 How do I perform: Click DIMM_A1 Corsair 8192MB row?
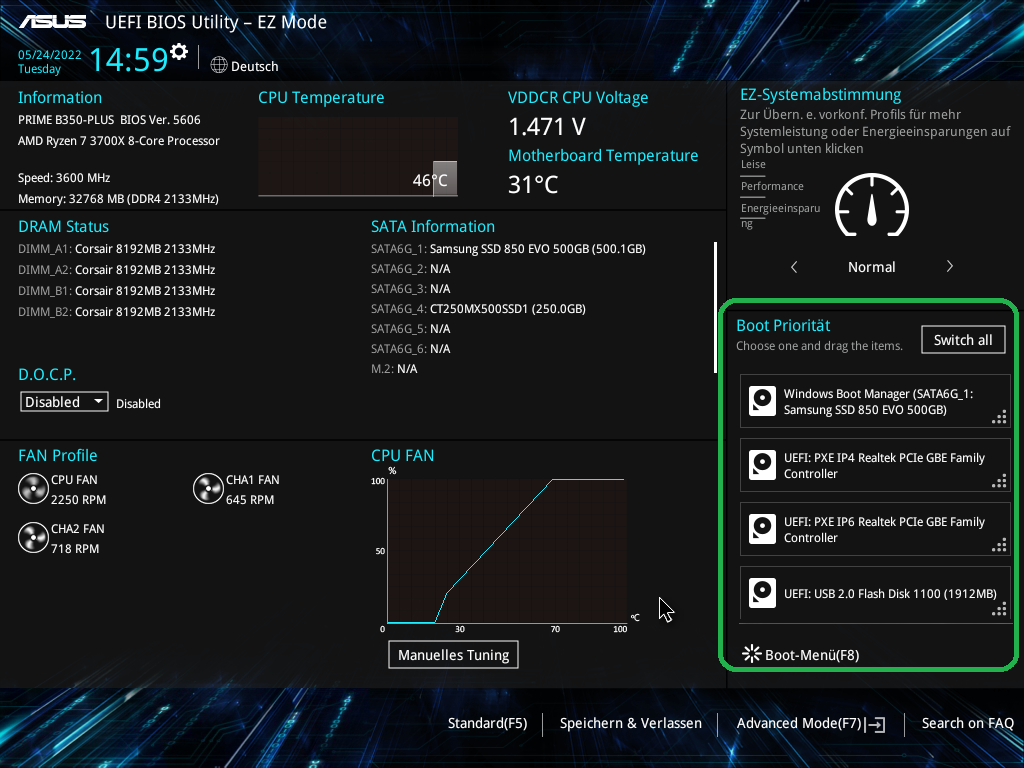point(117,249)
